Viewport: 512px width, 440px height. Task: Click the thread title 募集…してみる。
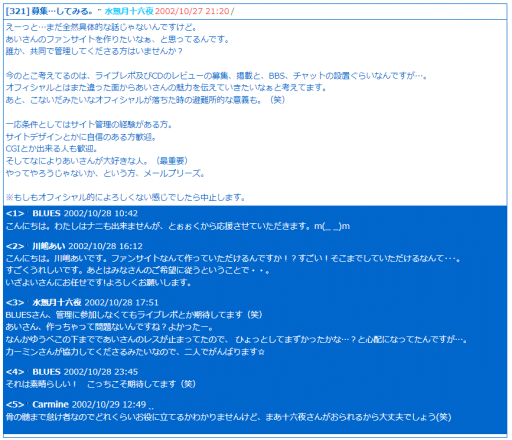pyautogui.click(x=62, y=11)
